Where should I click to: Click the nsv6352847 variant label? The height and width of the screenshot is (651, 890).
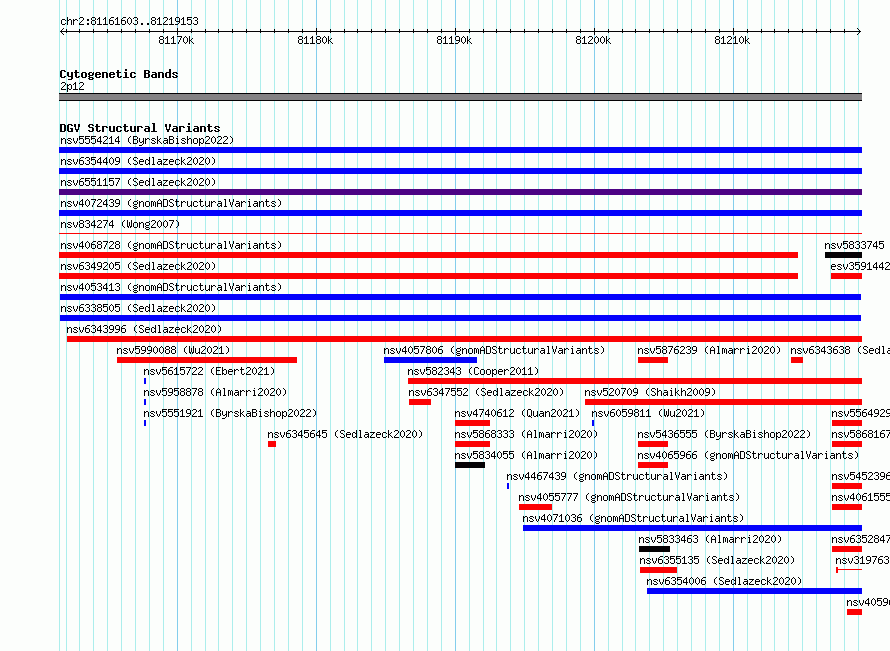(x=860, y=539)
